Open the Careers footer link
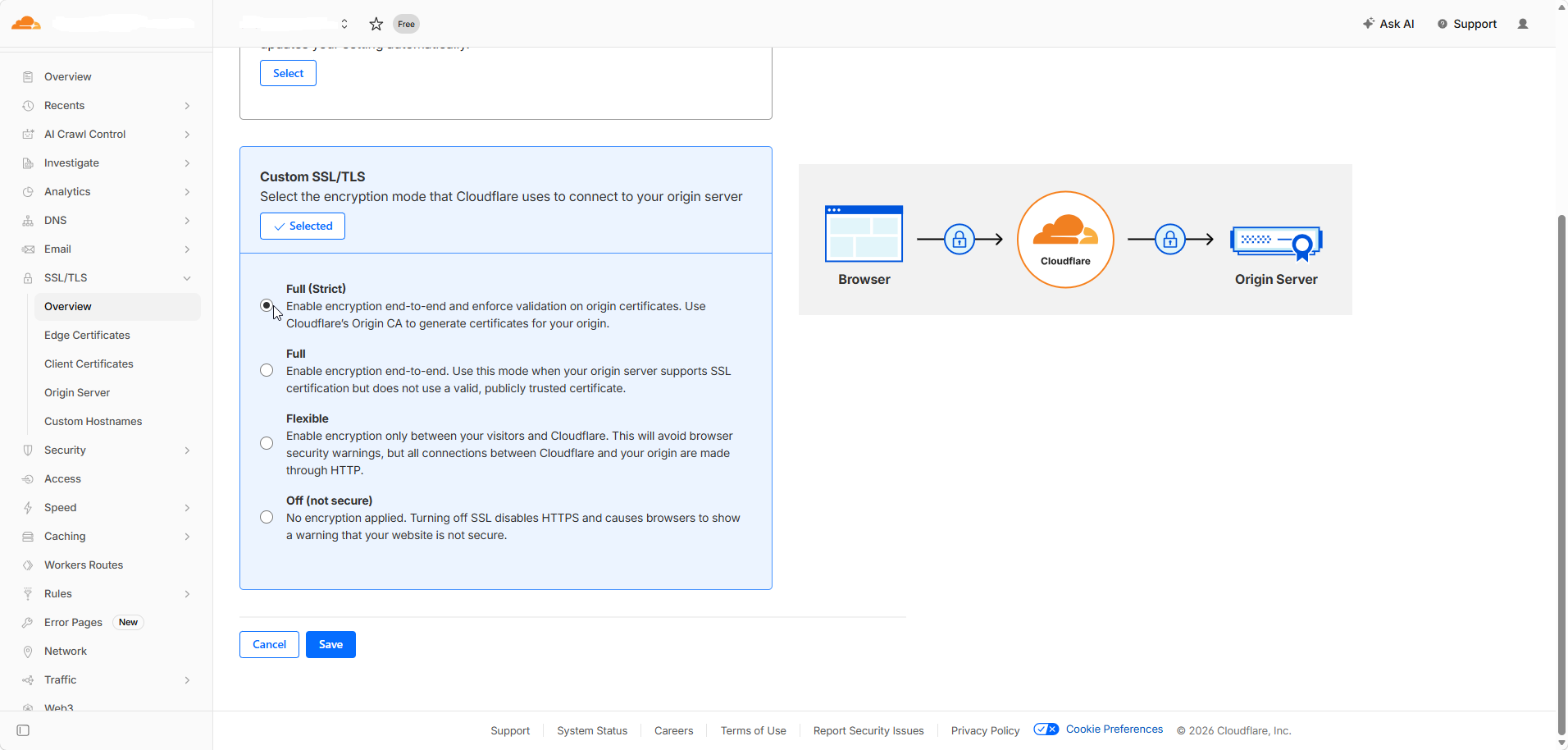 pyautogui.click(x=673, y=730)
